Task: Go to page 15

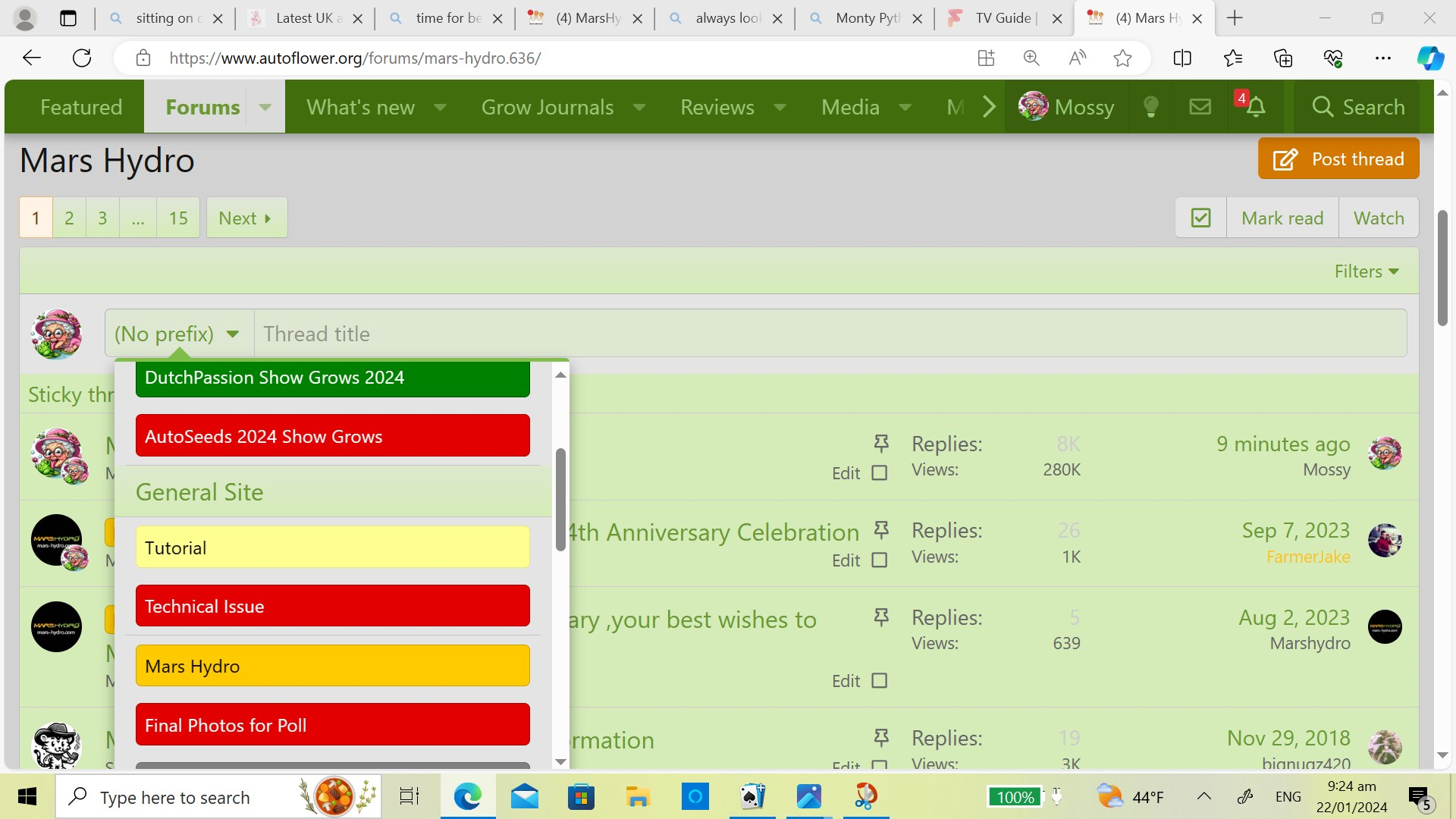Action: tap(178, 218)
